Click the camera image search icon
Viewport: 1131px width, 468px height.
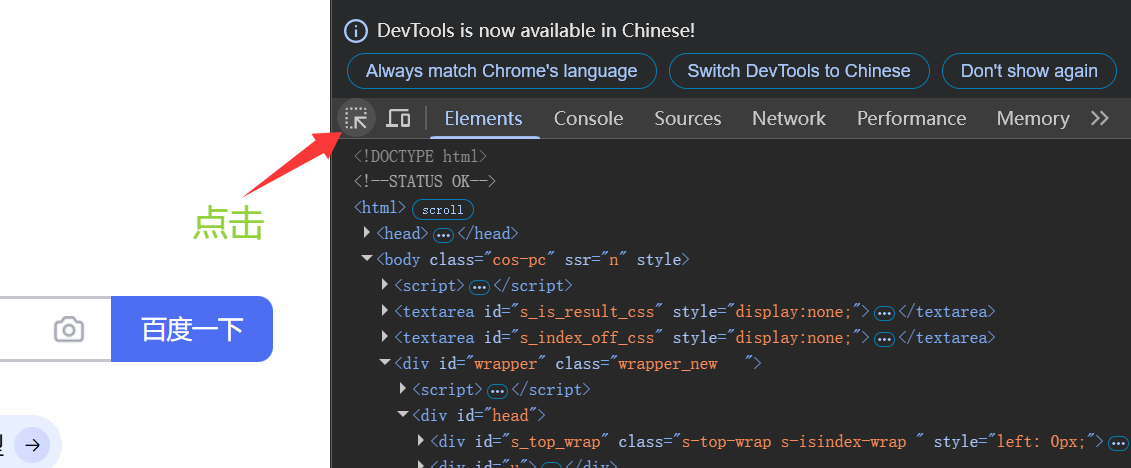(x=69, y=330)
